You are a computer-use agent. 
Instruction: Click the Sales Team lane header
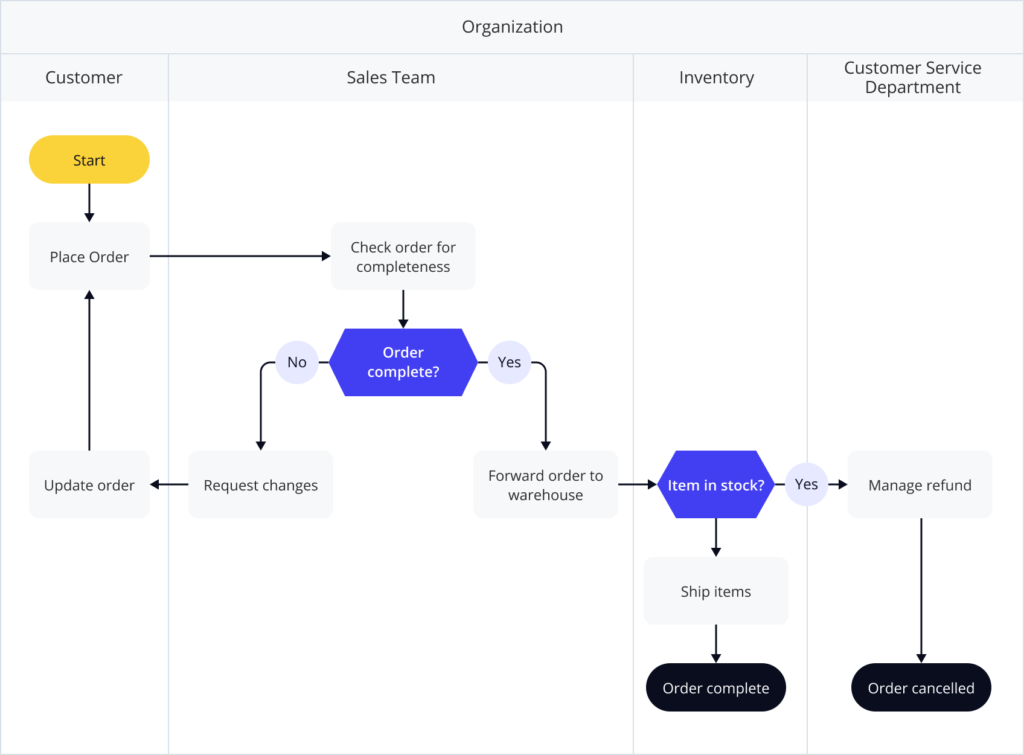pos(390,77)
